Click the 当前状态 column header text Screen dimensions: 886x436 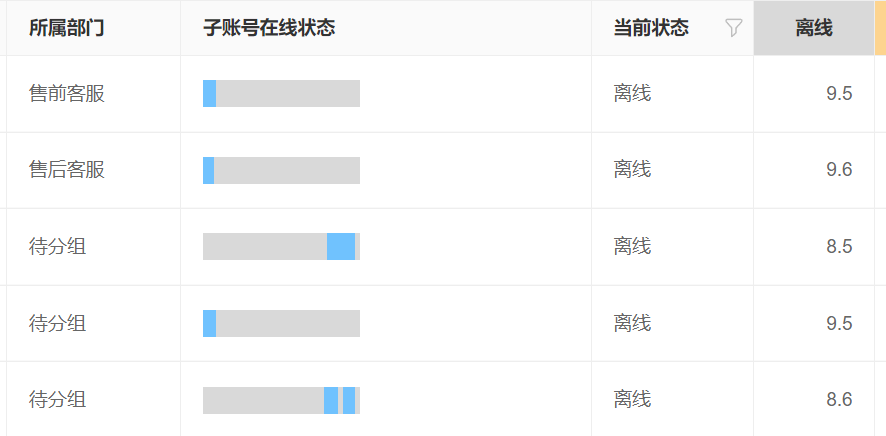[x=651, y=28]
